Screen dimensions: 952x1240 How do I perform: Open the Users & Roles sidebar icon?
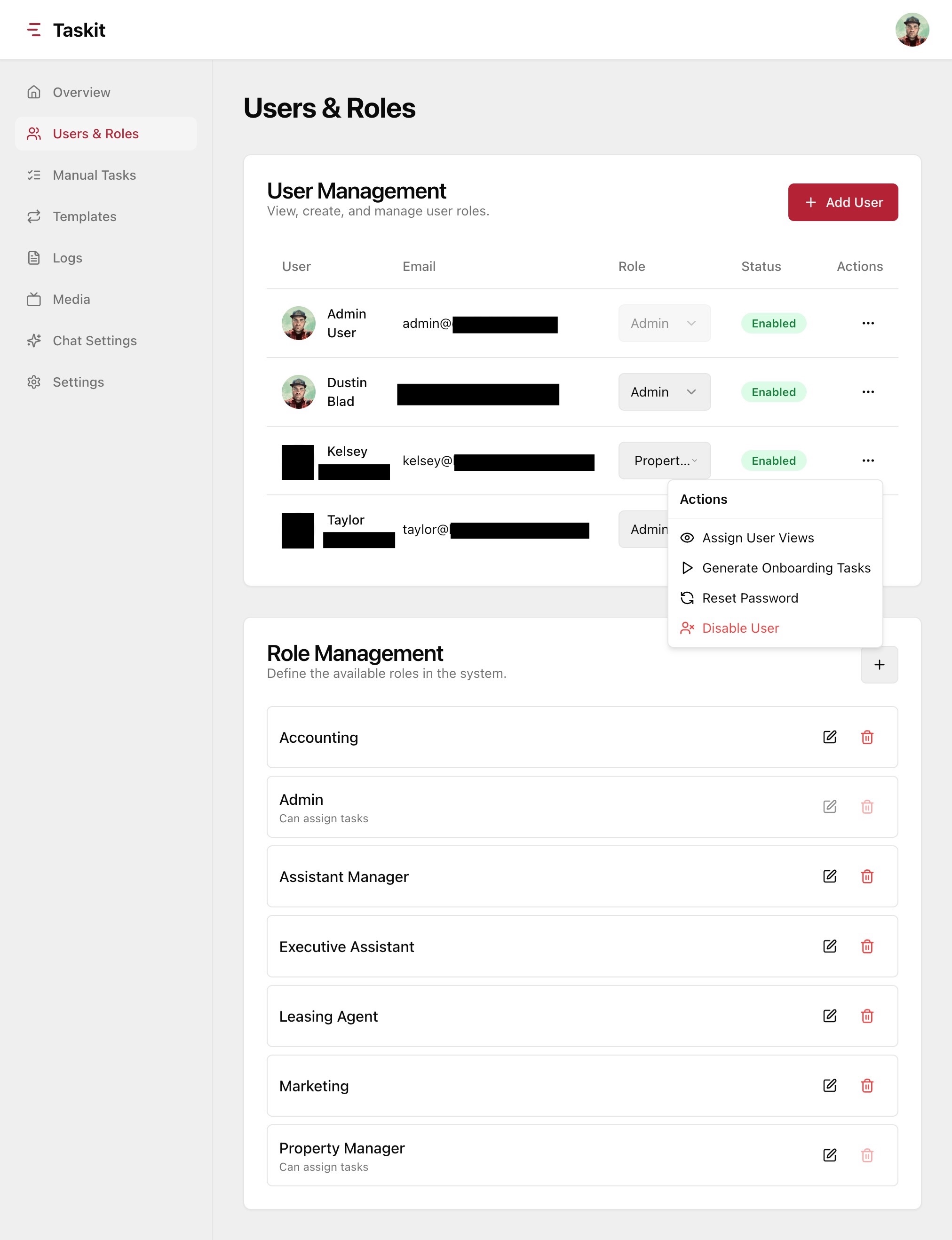pos(33,133)
